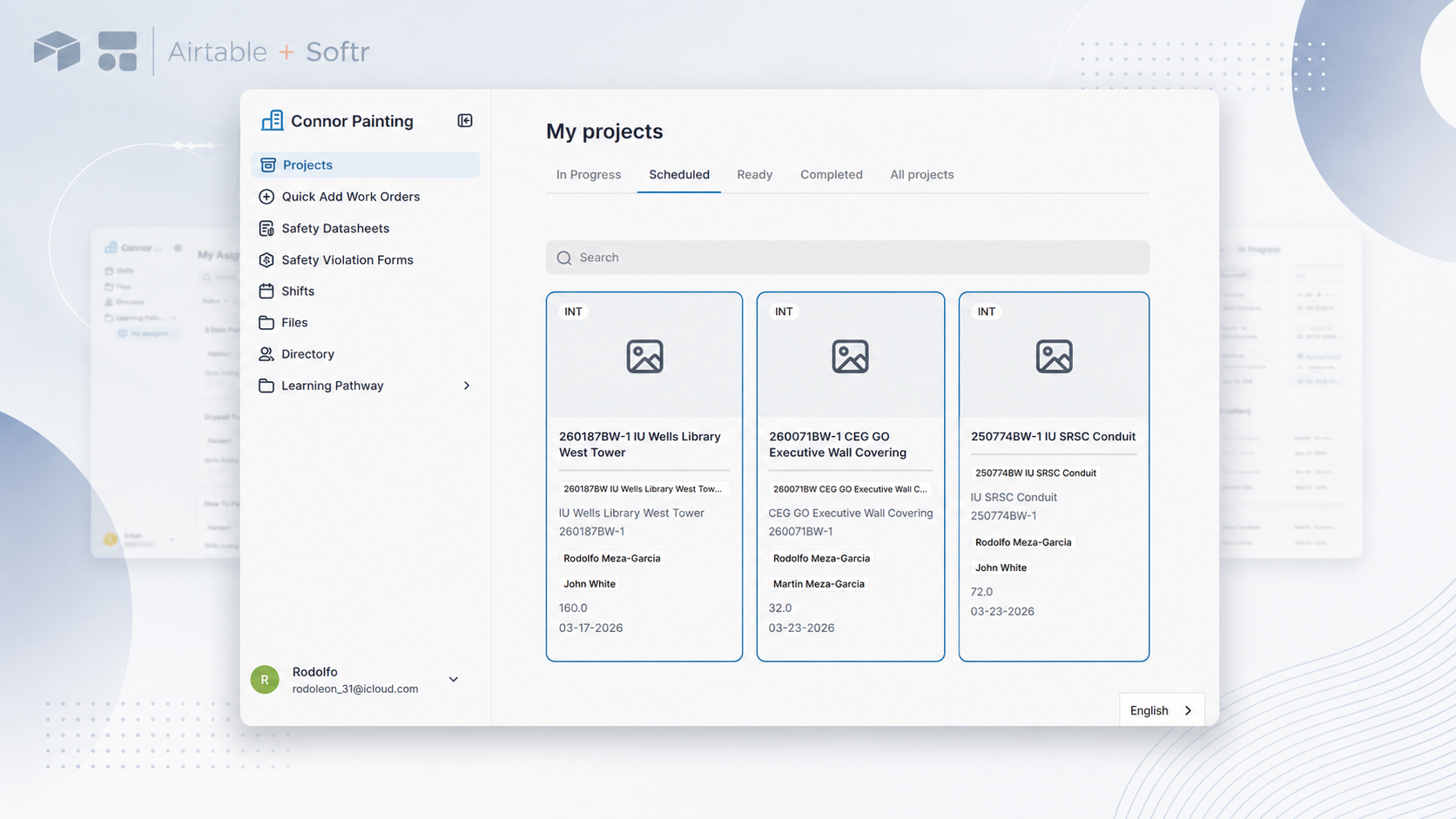Viewport: 1456px width, 819px height.
Task: Select the Scheduled tab
Action: 679,175
